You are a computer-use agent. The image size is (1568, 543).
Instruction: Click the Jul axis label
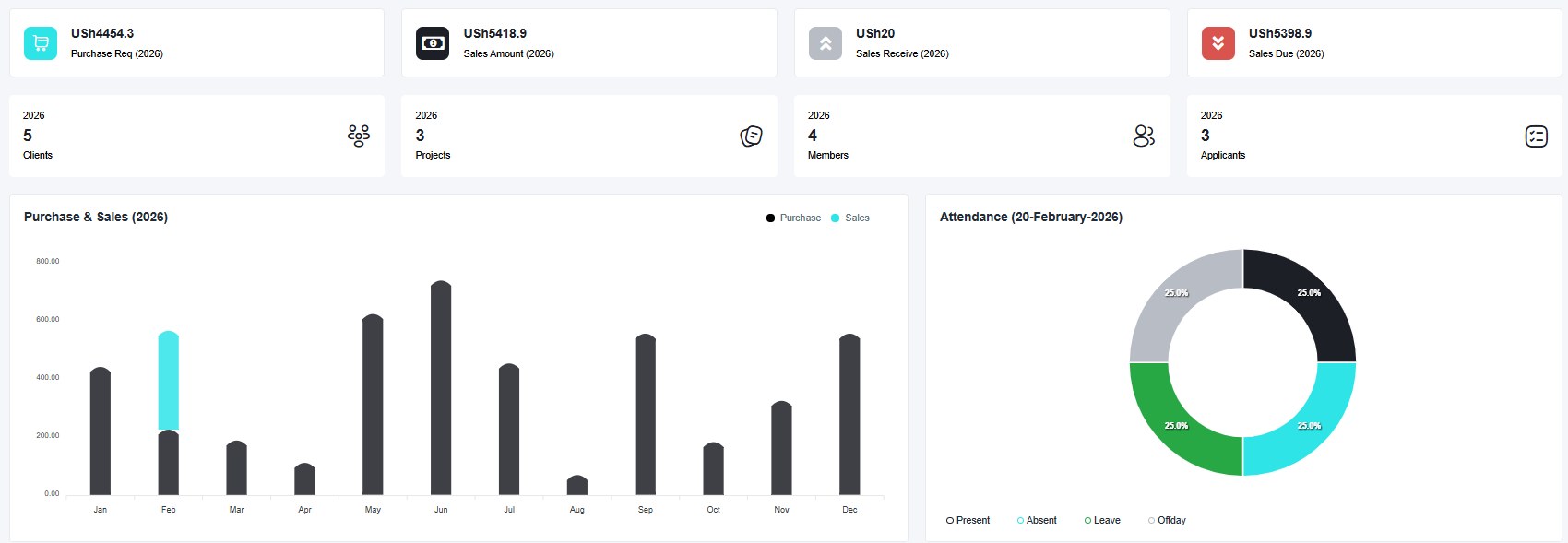[509, 510]
